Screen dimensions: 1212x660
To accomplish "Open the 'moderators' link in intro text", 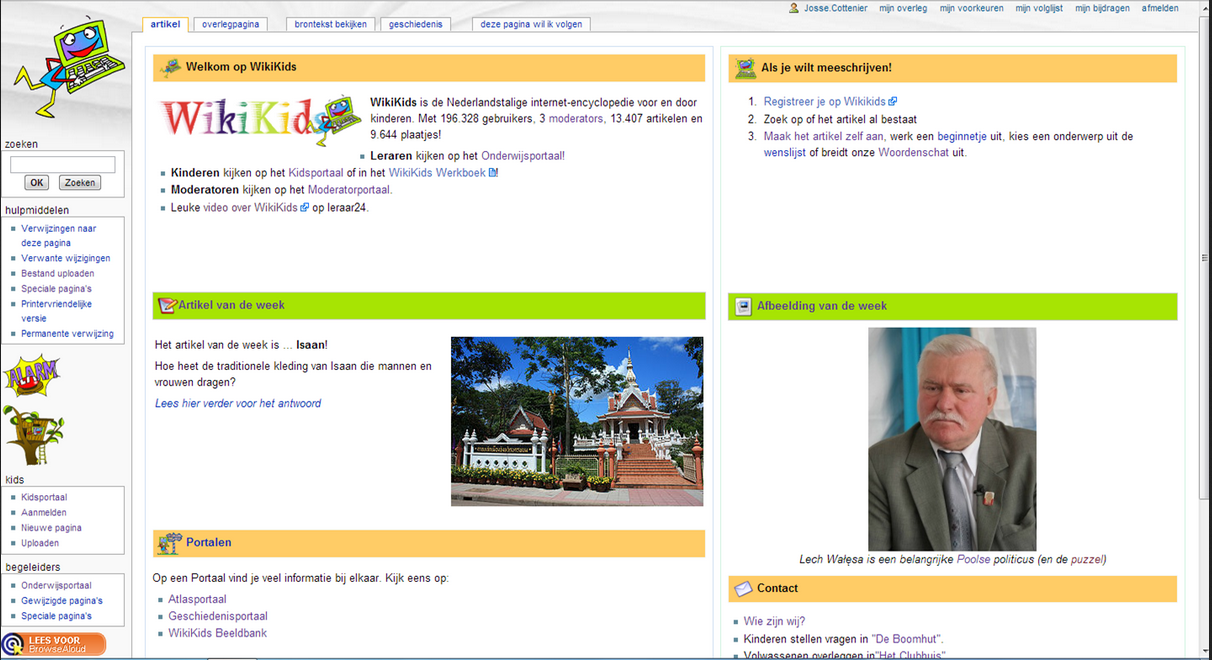I will pos(576,118).
